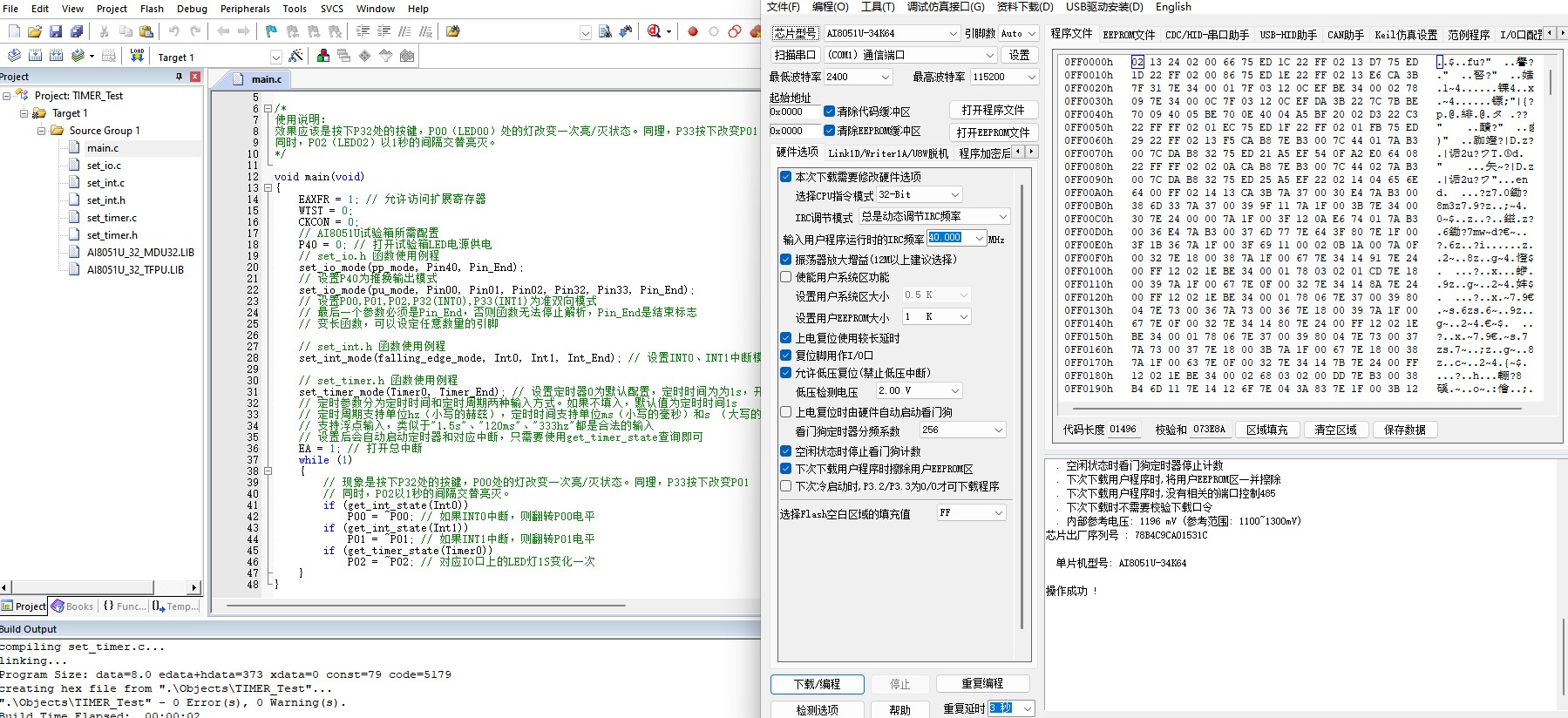Toggle a bookmark with the flag icon
This screenshot has width=1568, height=718.
[x=271, y=31]
